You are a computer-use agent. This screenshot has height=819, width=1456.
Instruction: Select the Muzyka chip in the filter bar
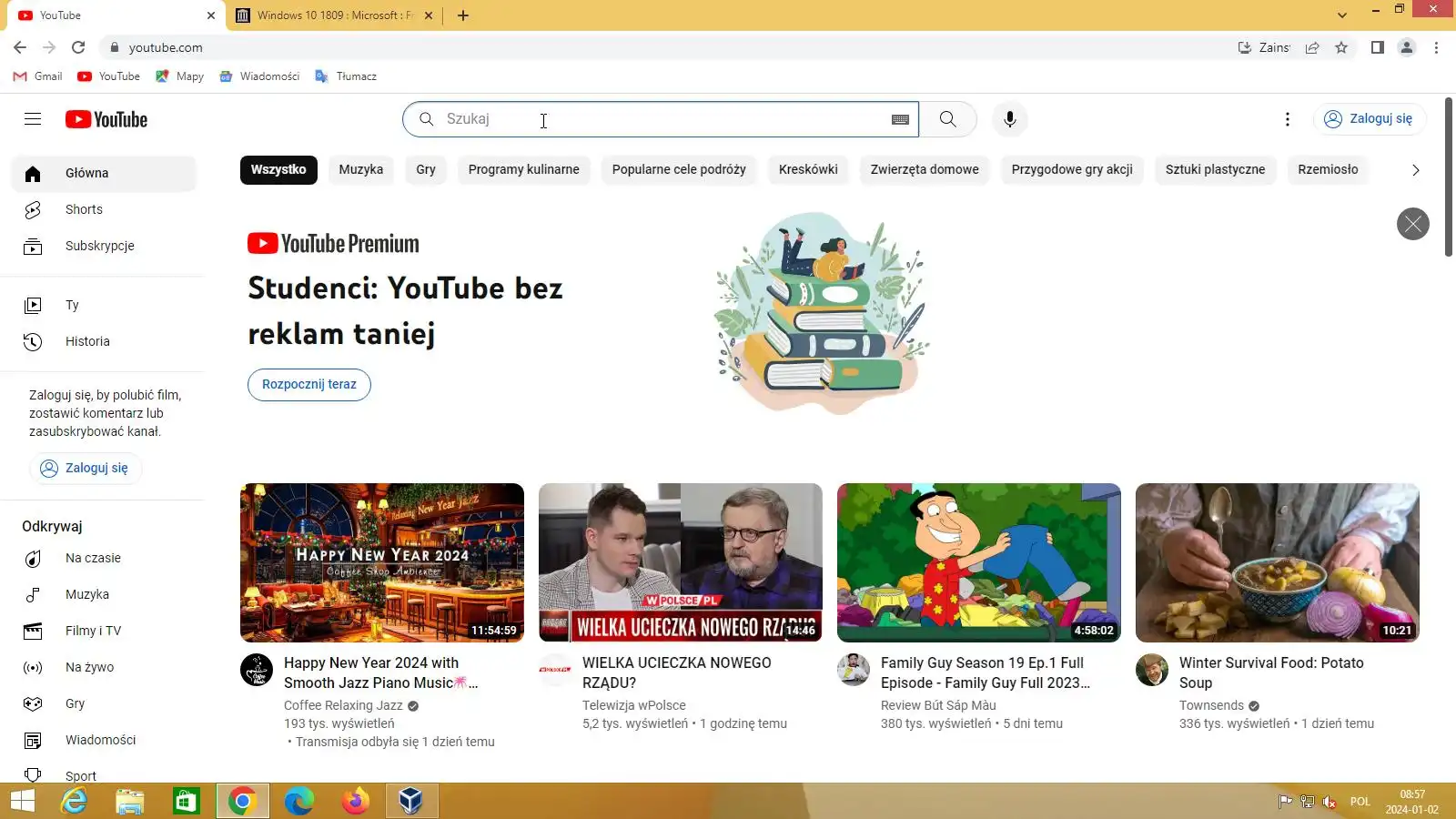(361, 170)
